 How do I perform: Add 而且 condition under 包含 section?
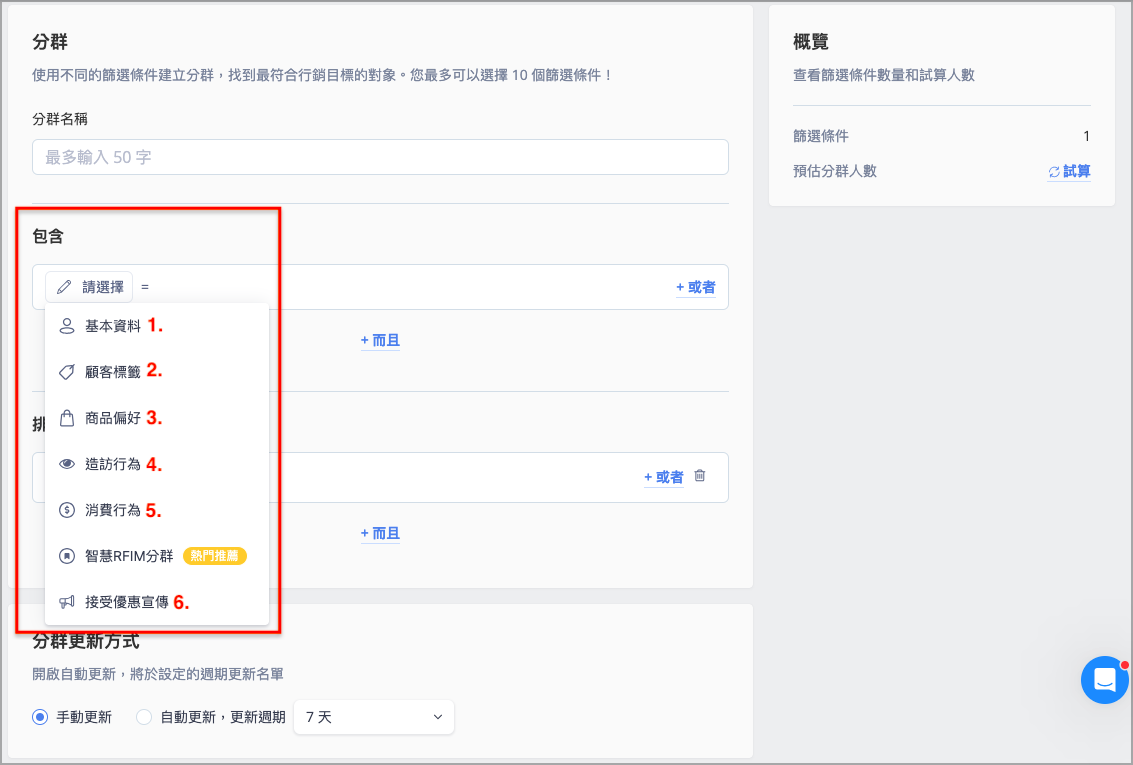[x=380, y=340]
